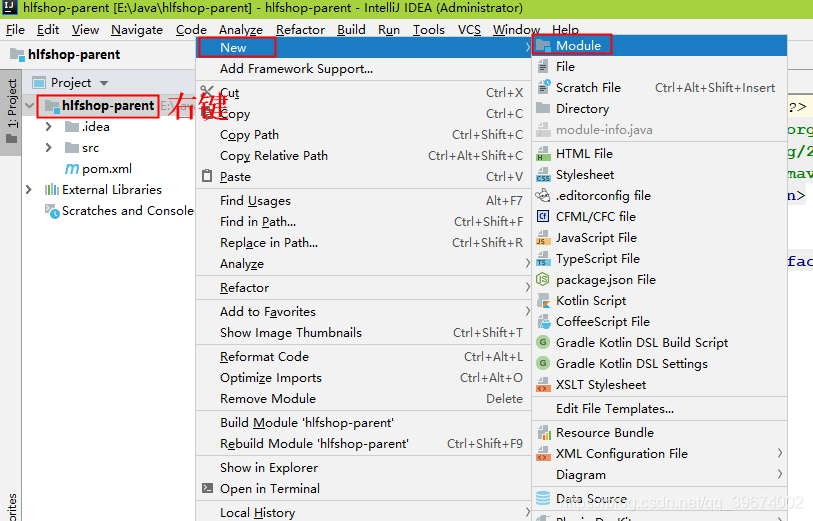Open the Build menu
This screenshot has width=813, height=521.
click(351, 30)
